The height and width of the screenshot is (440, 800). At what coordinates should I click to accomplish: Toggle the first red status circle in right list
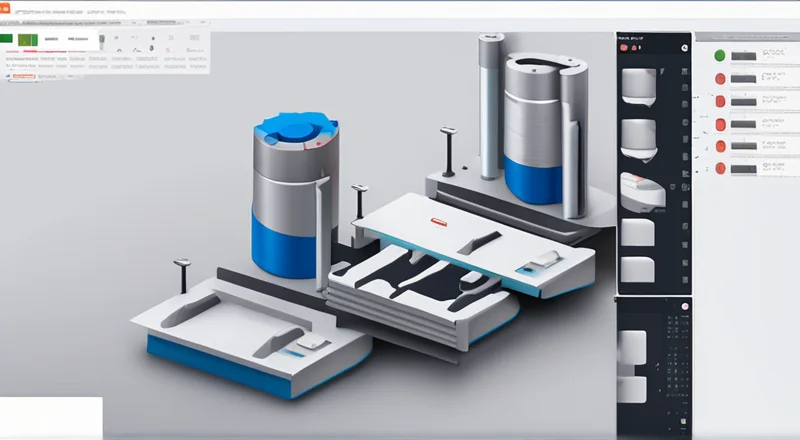pos(718,78)
